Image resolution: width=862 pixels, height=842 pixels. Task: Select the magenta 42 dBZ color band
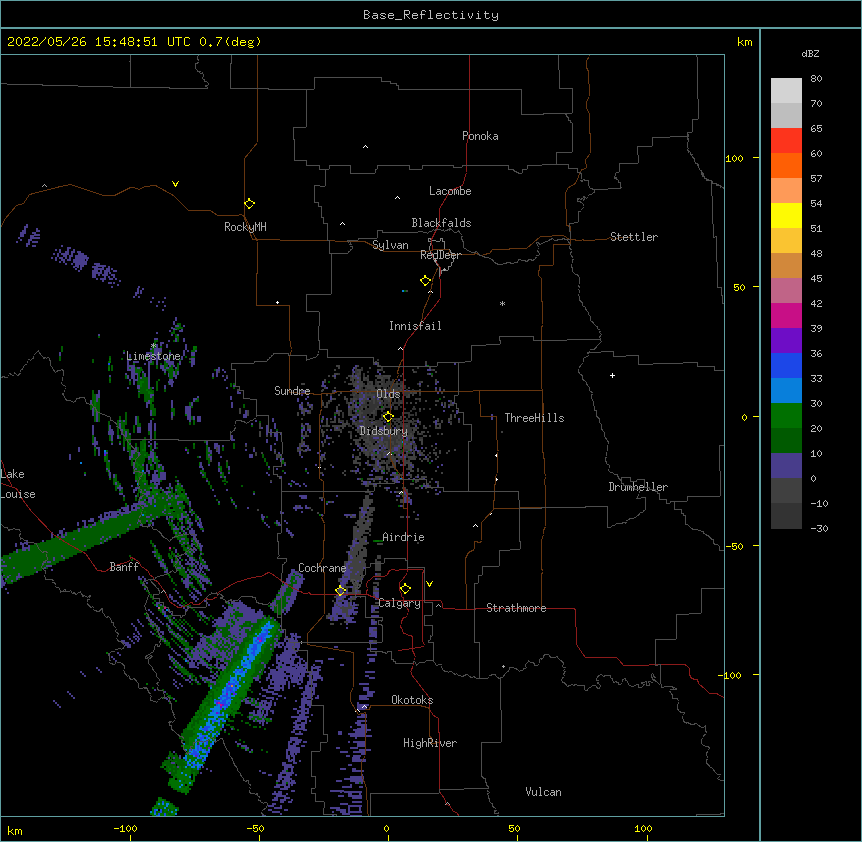pos(786,315)
